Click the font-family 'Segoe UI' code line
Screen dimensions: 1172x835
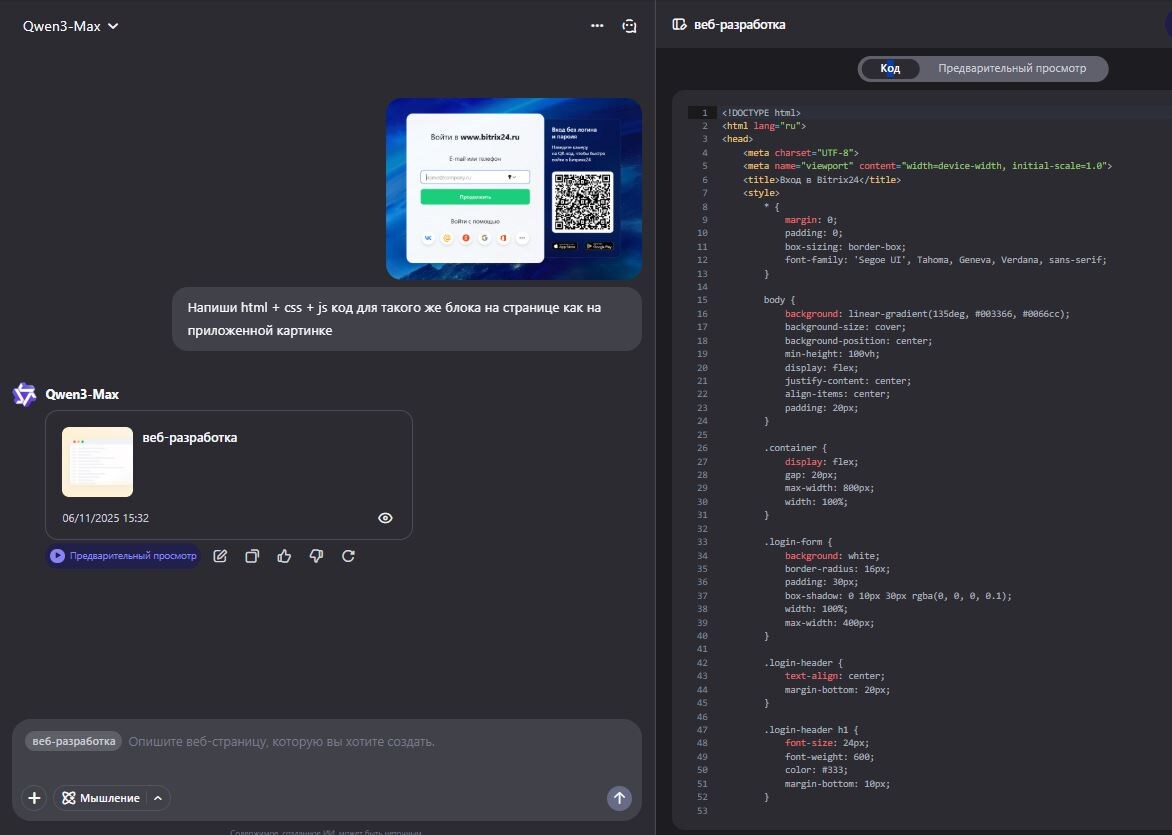tap(946, 260)
